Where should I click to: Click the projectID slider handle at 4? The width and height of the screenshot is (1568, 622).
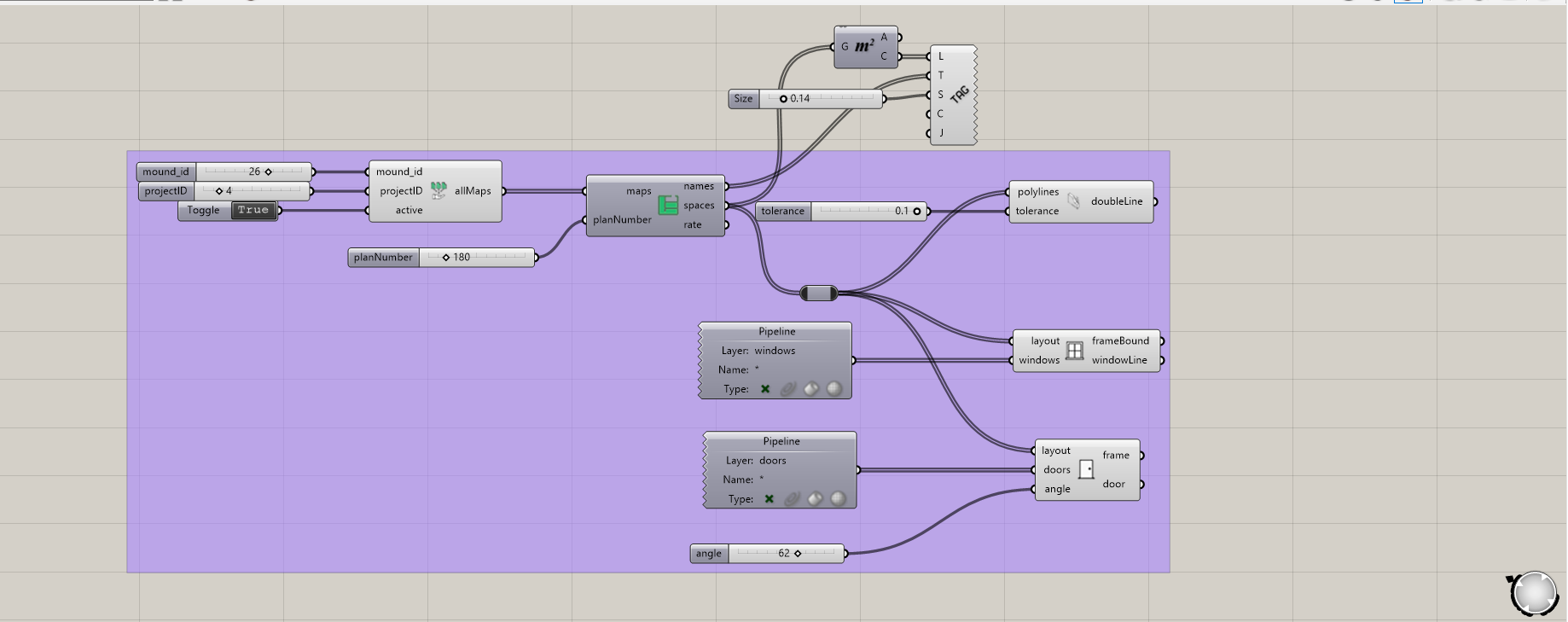click(219, 191)
